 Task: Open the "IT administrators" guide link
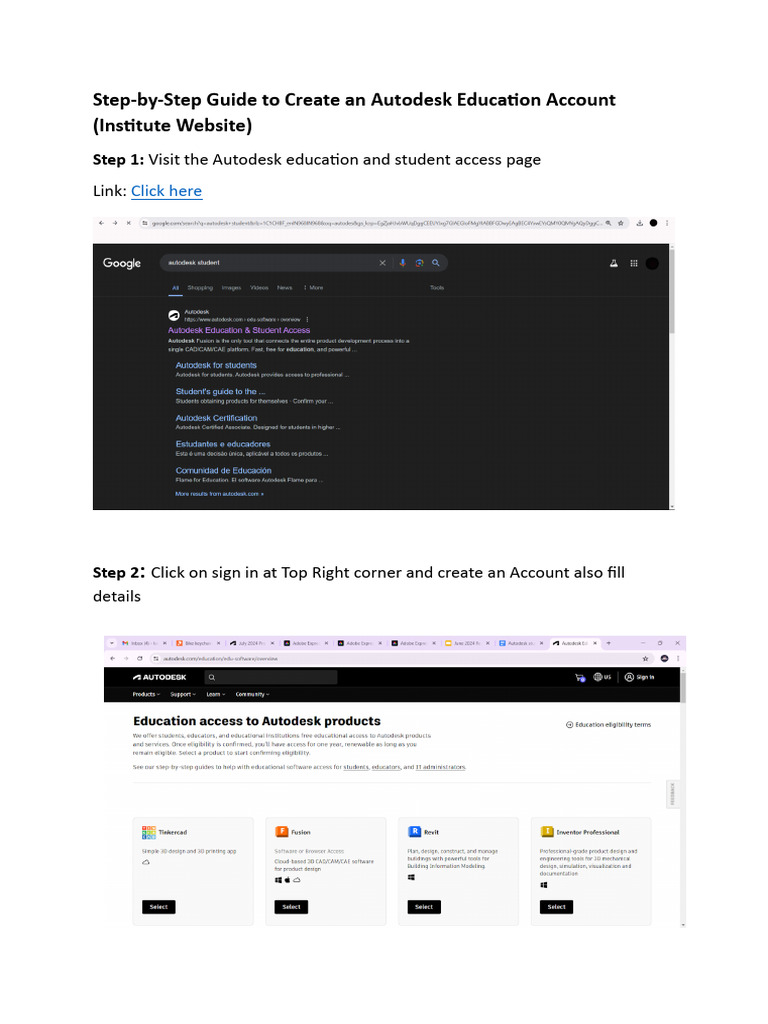coord(440,767)
